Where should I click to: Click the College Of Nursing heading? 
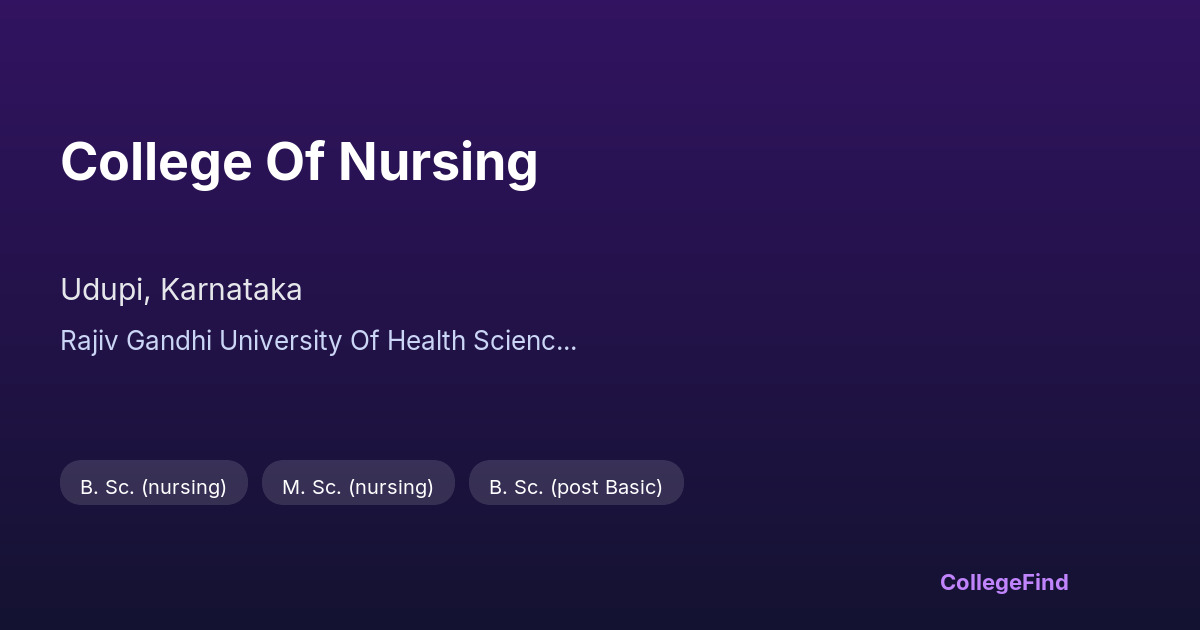pos(299,162)
